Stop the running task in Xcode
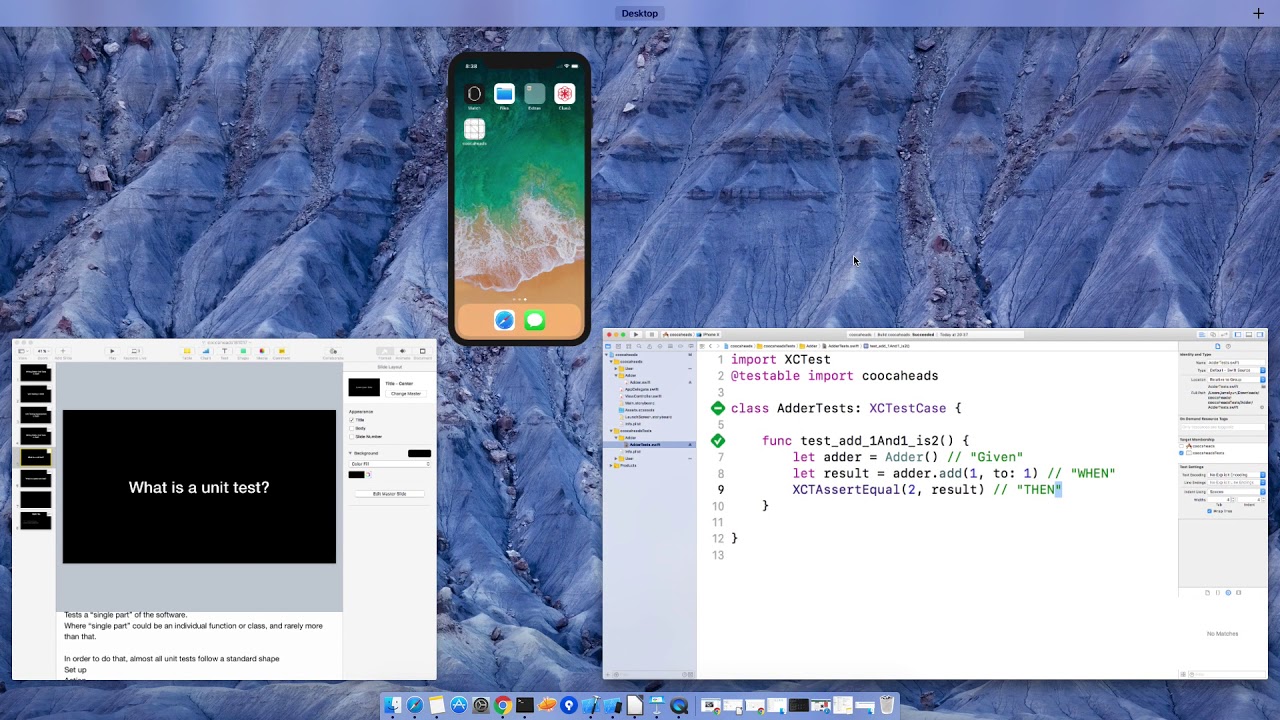This screenshot has height=720, width=1280. (651, 334)
